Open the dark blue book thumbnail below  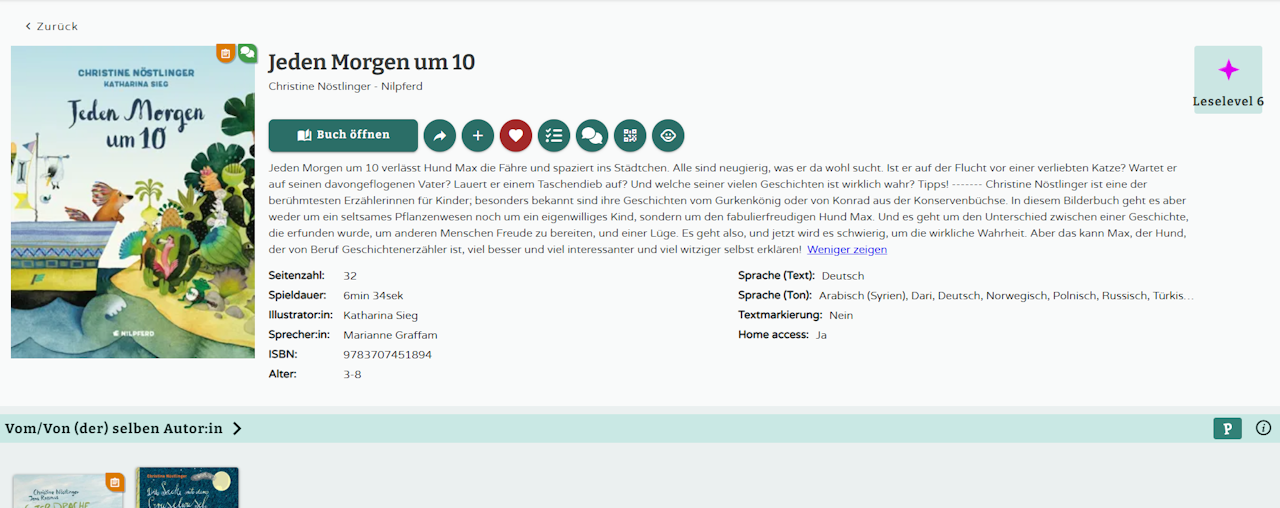click(x=188, y=488)
